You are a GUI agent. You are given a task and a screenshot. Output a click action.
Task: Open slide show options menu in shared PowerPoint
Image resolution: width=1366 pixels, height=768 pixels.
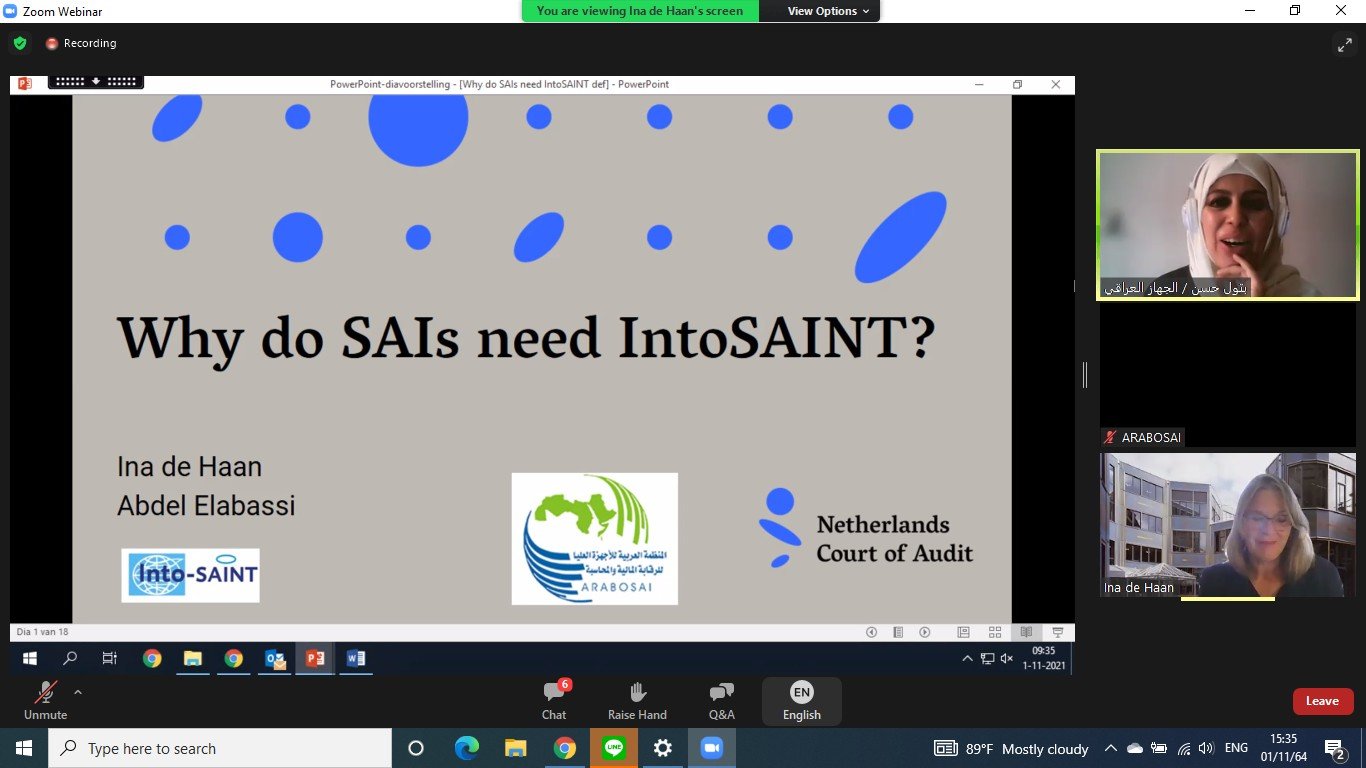(898, 632)
